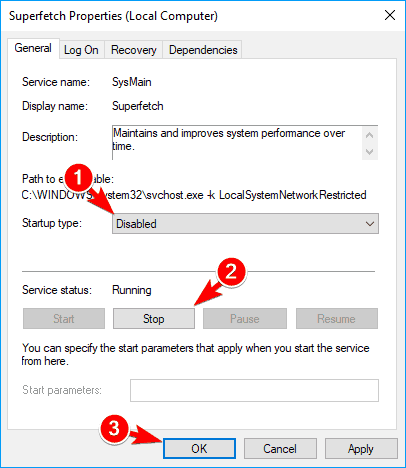The image size is (406, 468).
Task: Stop the Superfetch service
Action: 154,319
